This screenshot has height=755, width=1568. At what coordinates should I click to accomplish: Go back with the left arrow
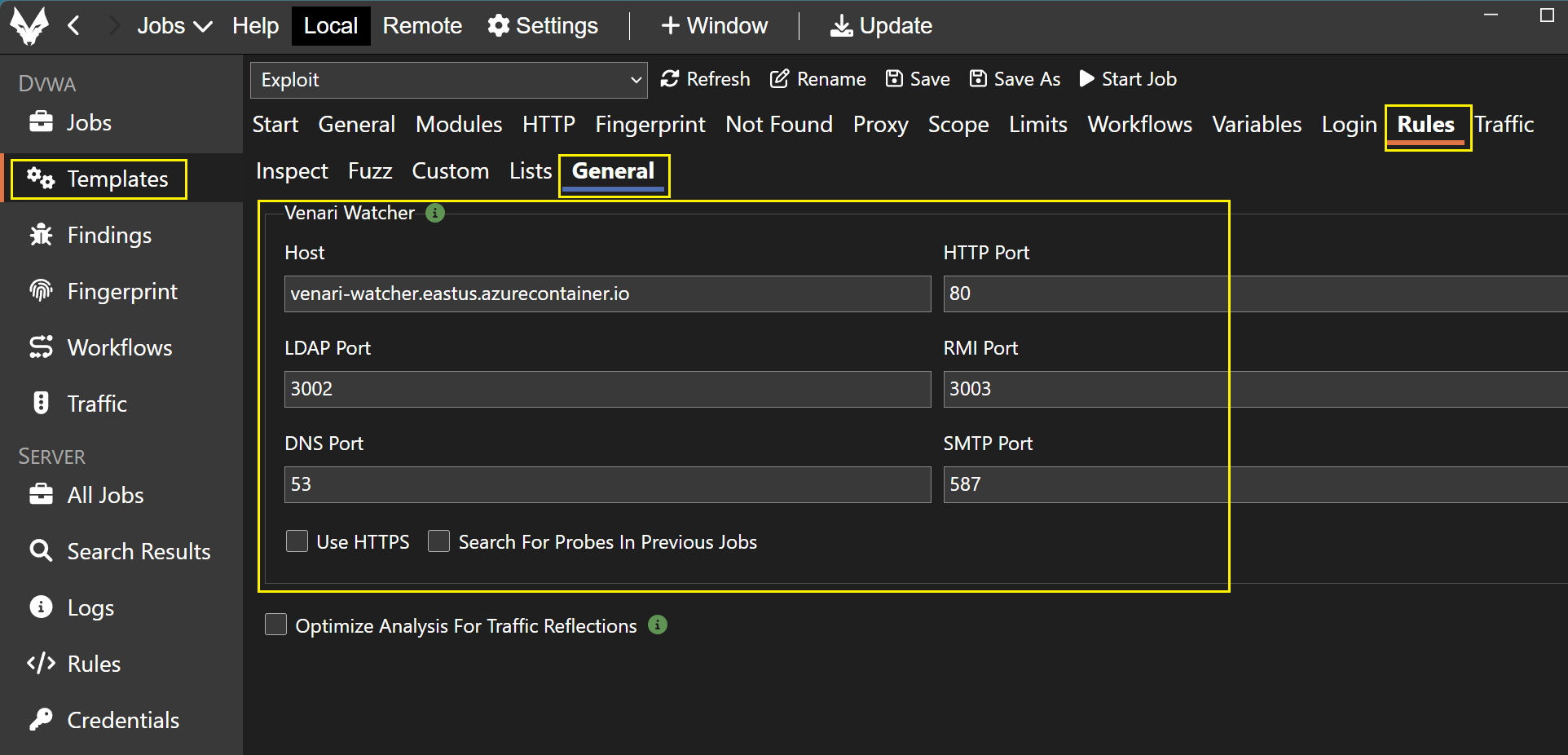[73, 26]
